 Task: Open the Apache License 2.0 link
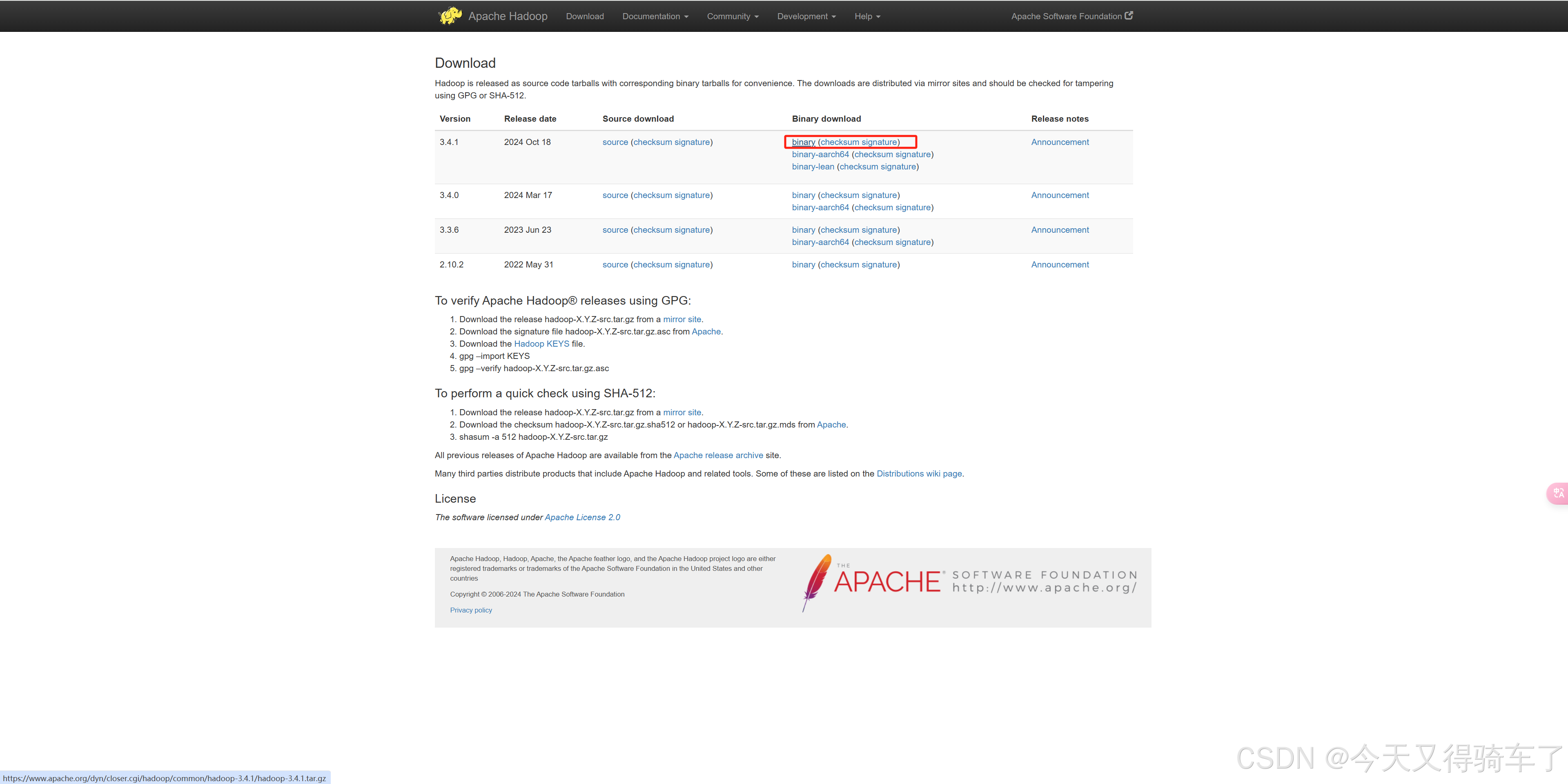tap(582, 517)
